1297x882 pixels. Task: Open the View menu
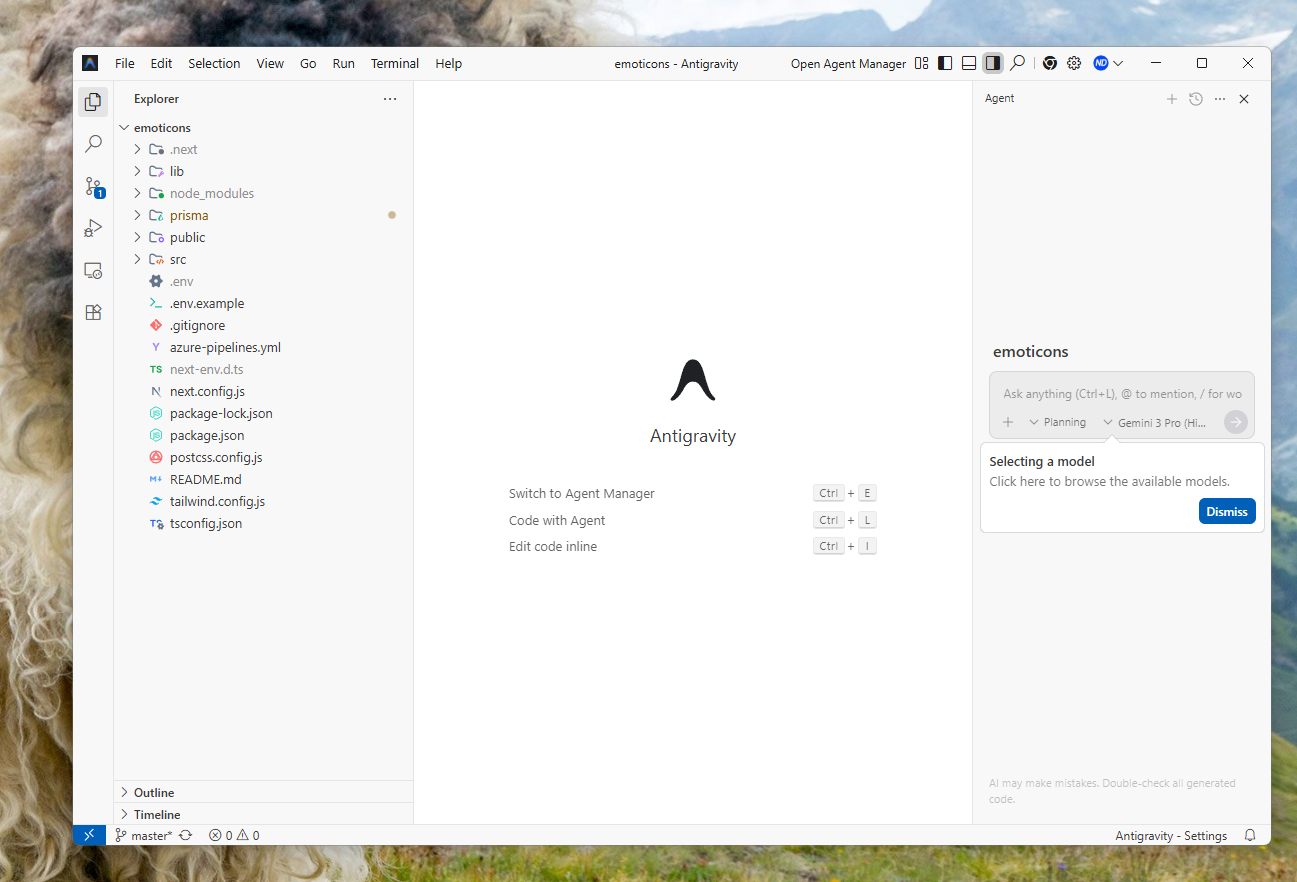[270, 63]
